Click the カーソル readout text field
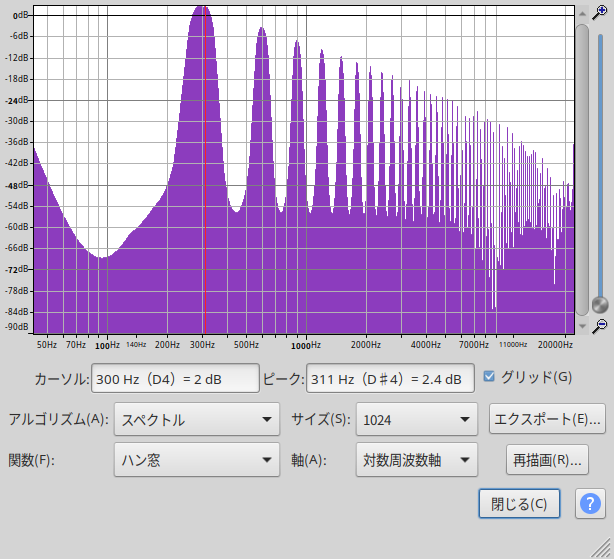This screenshot has height=559, width=614. click(175, 379)
